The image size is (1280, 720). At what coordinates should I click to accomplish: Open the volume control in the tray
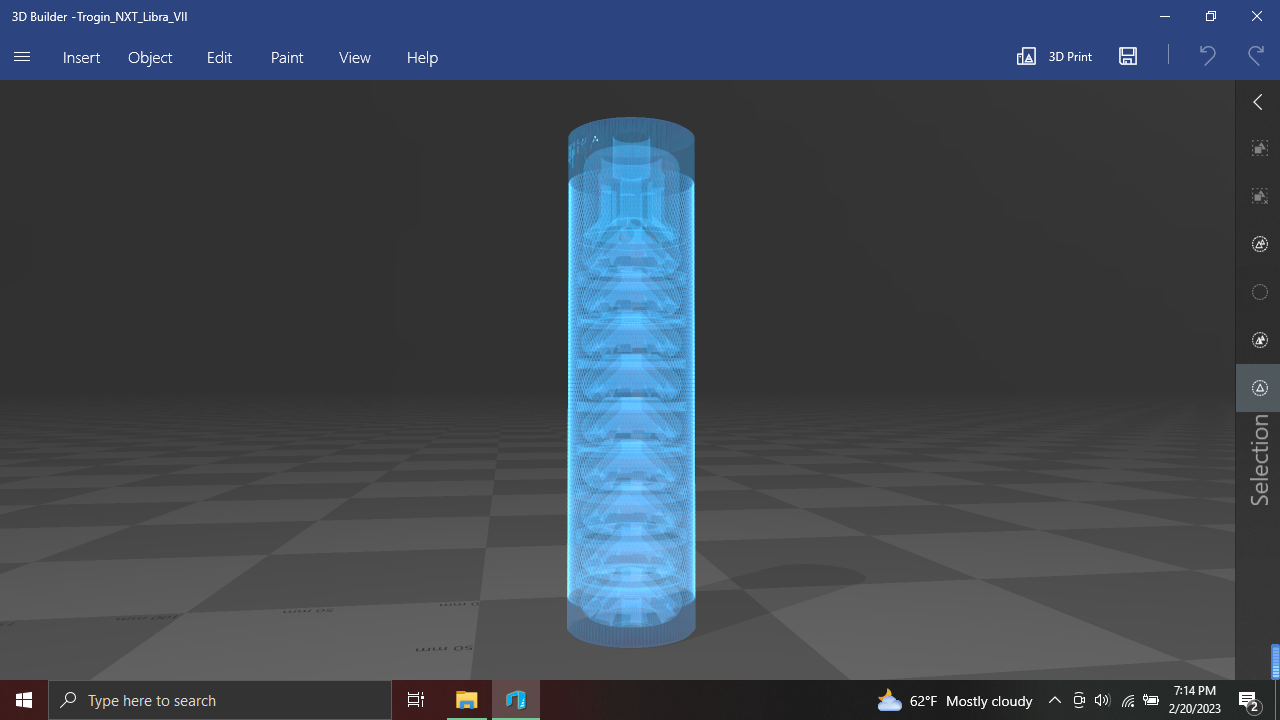[1102, 700]
